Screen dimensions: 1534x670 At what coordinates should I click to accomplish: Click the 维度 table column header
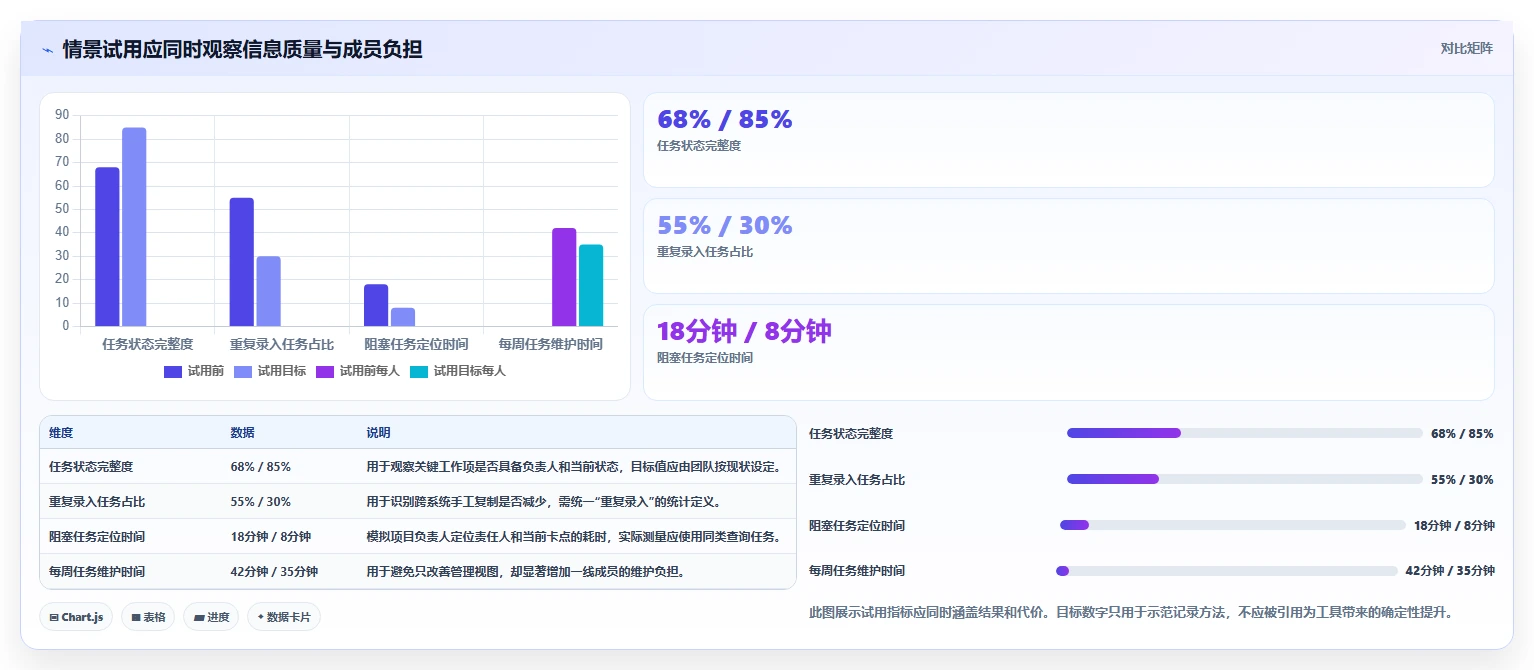point(61,433)
